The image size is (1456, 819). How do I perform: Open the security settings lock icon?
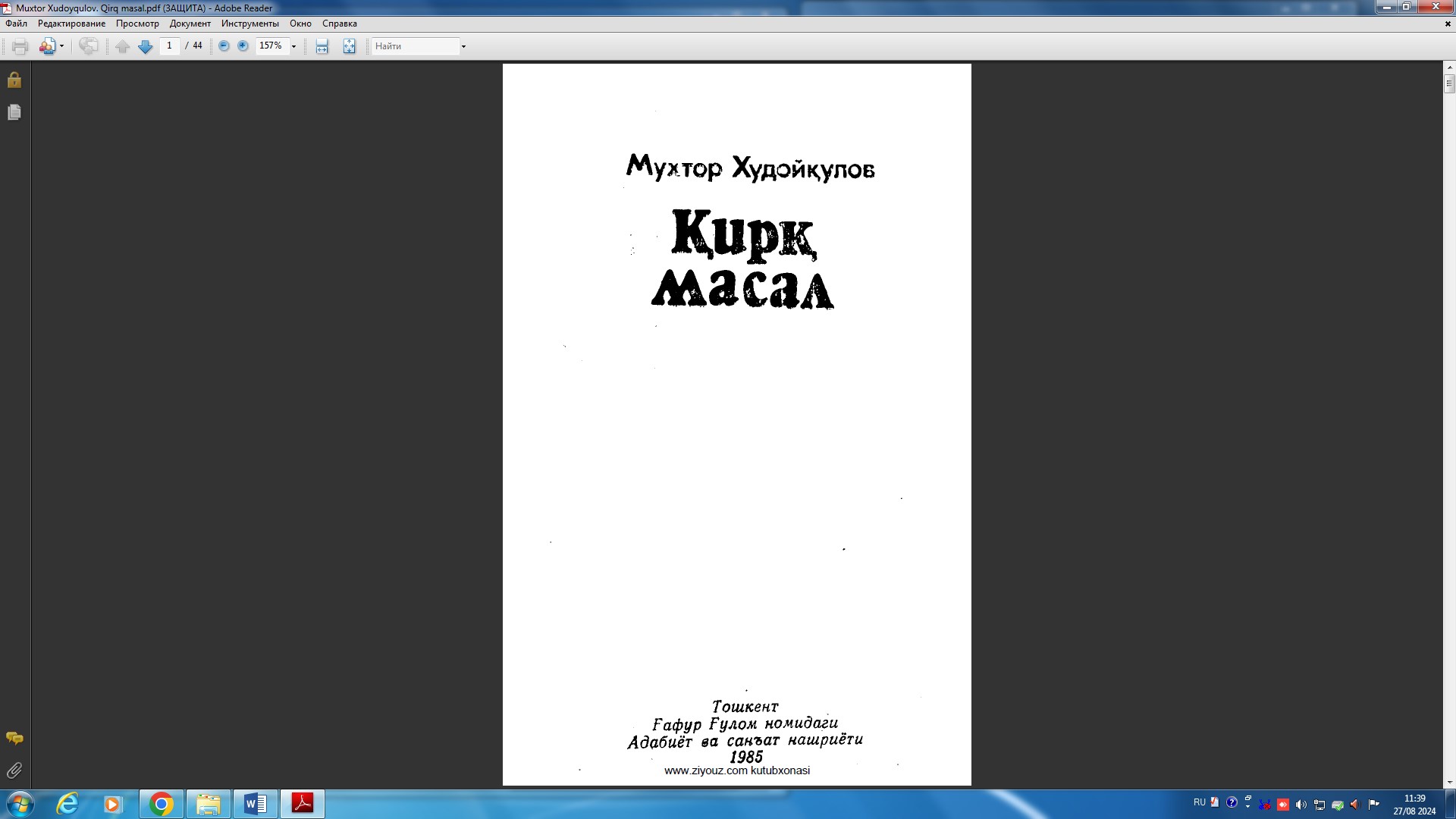[14, 79]
